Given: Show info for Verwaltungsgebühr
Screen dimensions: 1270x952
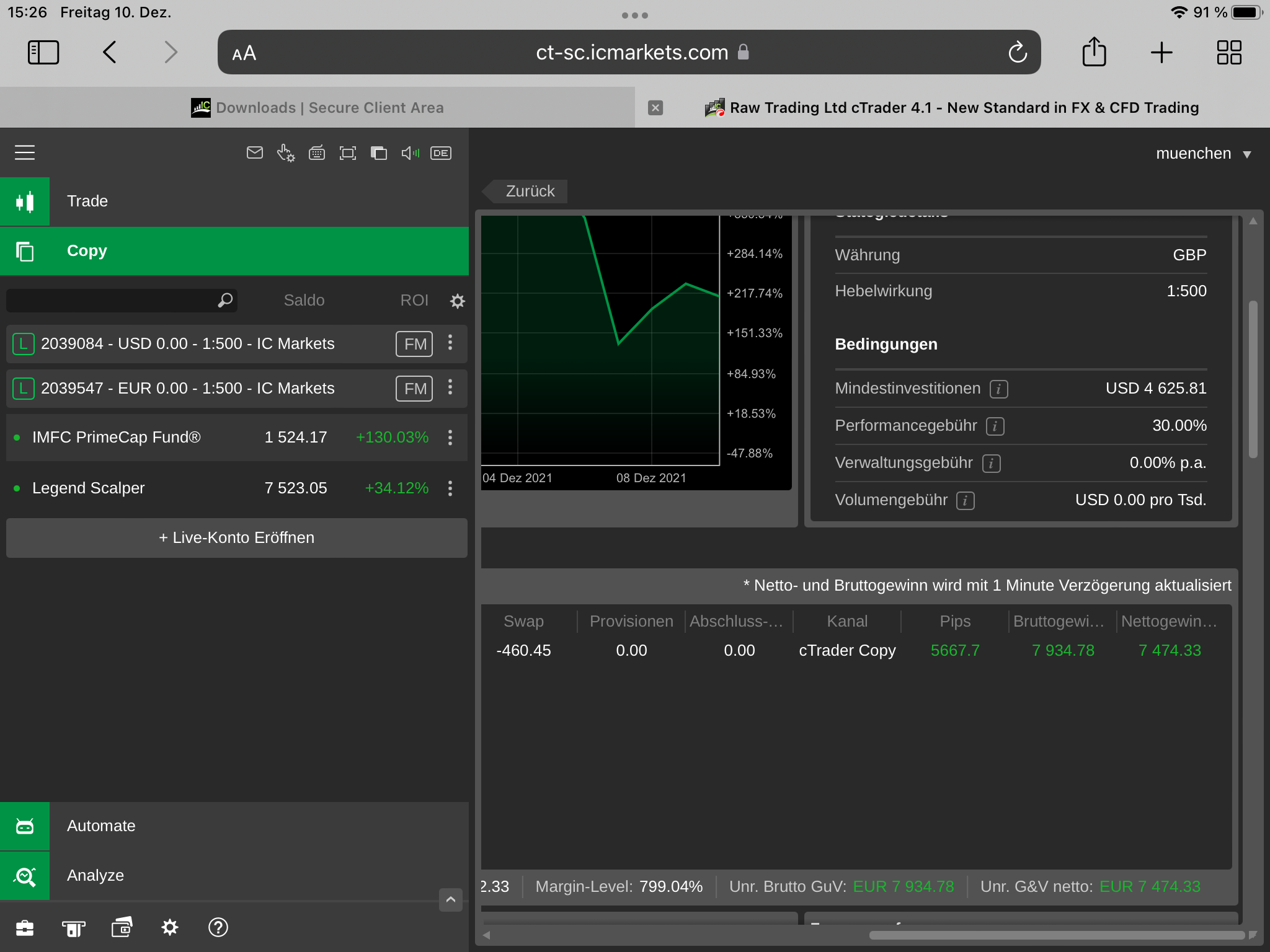Looking at the screenshot, I should tap(991, 464).
